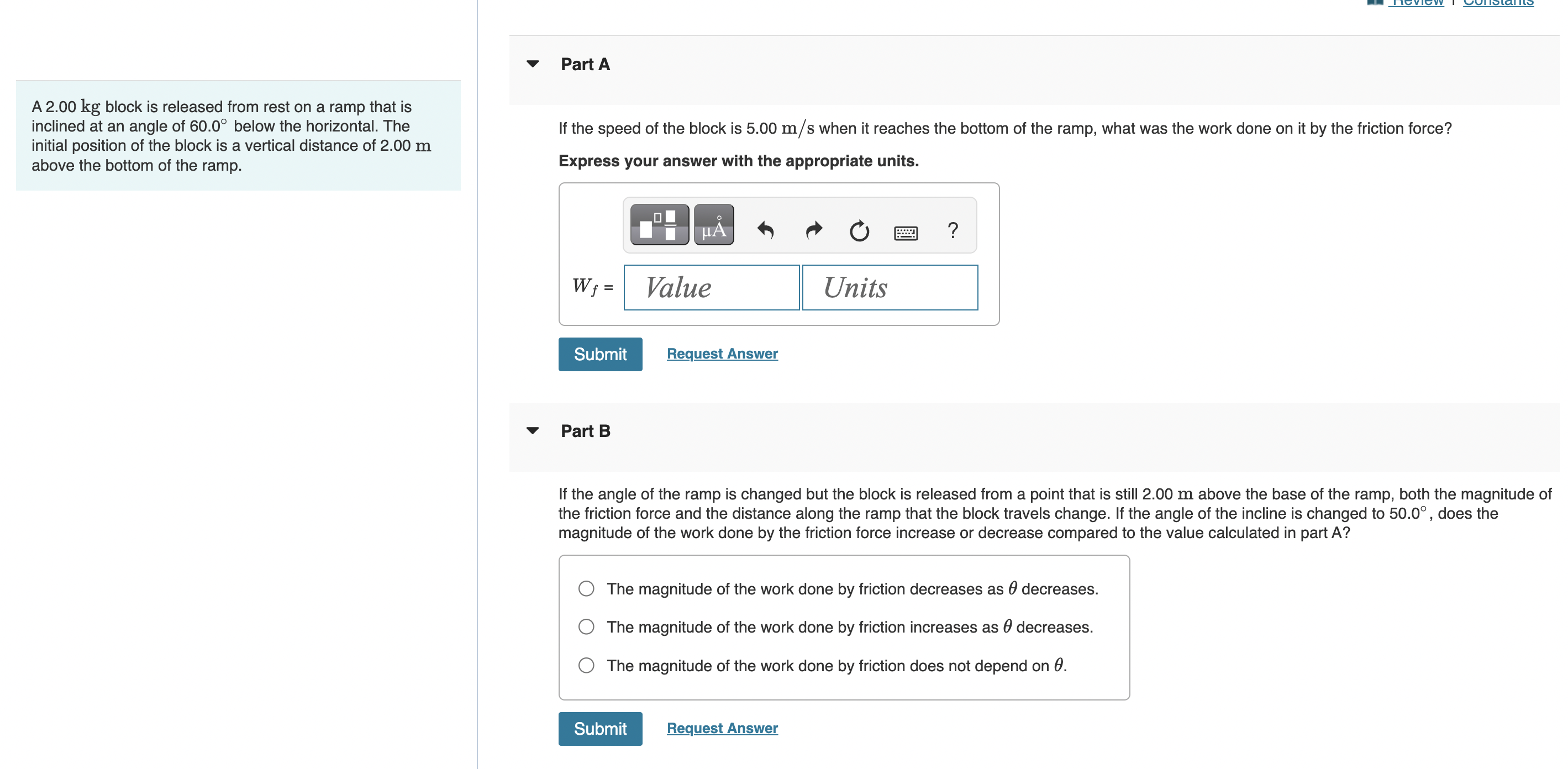Viewport: 1568px width, 769px height.
Task: Open the Constants link
Action: [1498, 3]
